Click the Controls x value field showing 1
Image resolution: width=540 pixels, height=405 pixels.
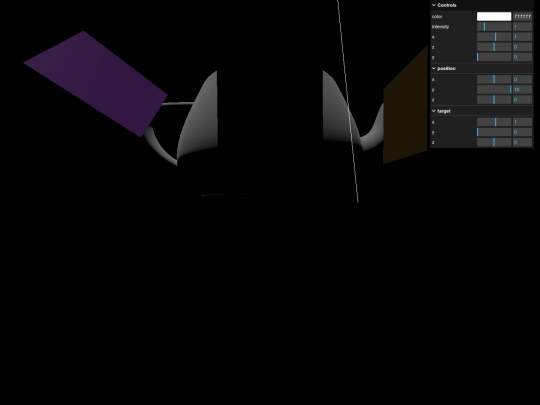pyautogui.click(x=522, y=37)
